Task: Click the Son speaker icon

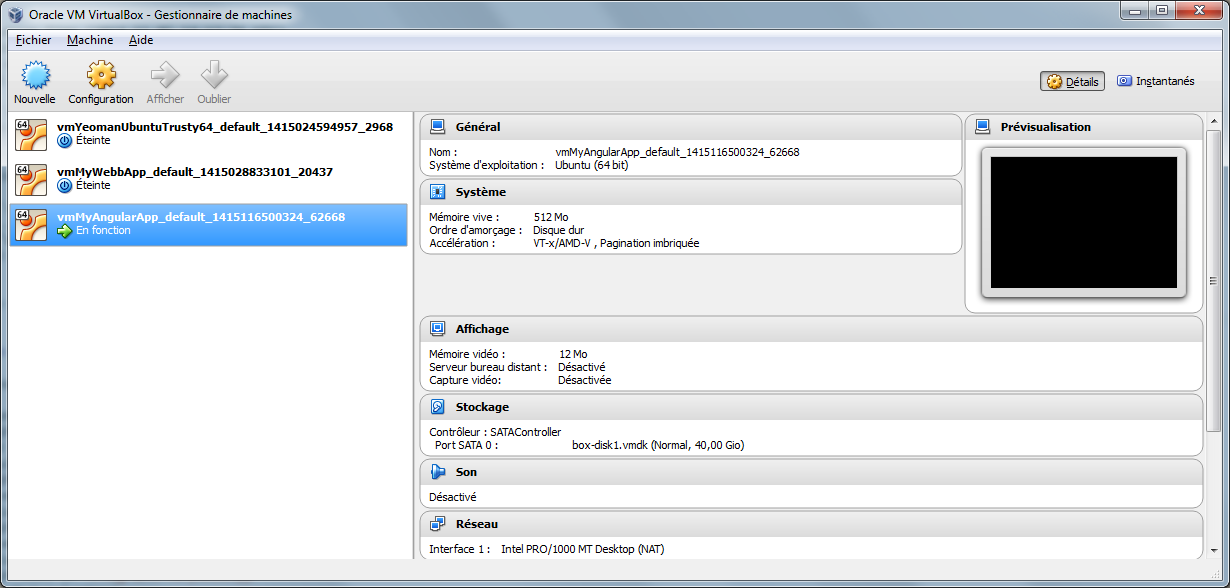Action: pyautogui.click(x=437, y=472)
